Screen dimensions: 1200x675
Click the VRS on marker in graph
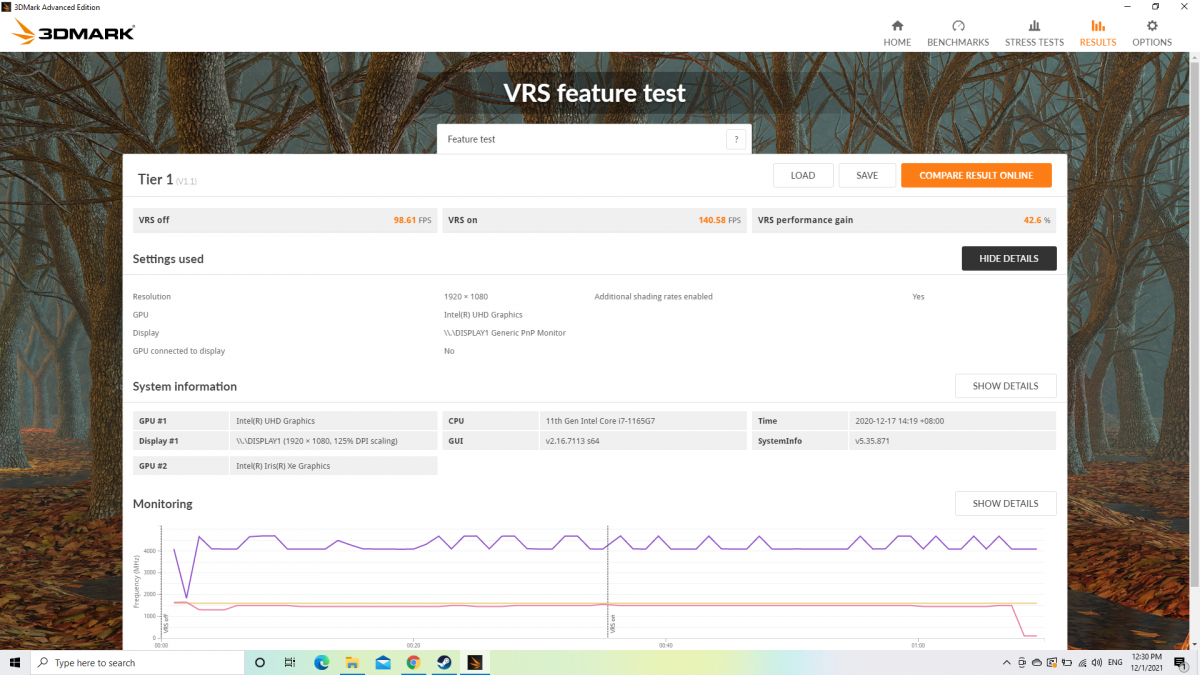click(612, 624)
